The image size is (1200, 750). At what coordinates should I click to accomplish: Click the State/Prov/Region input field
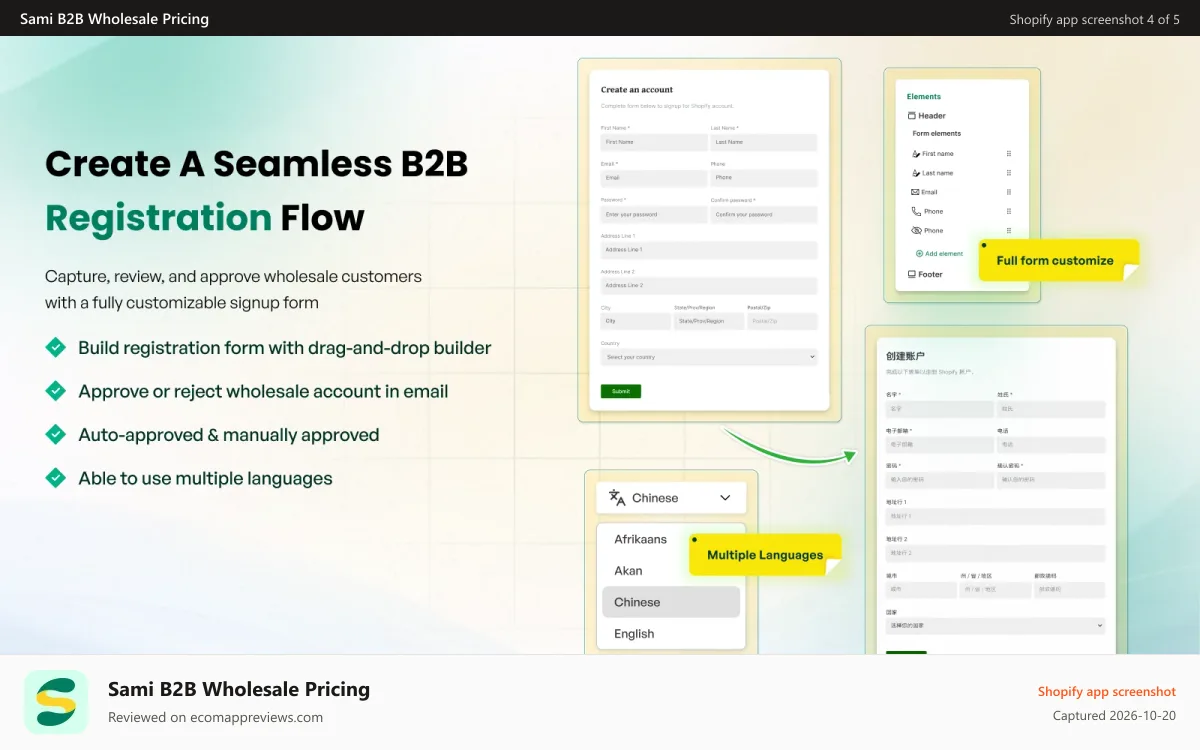709,321
